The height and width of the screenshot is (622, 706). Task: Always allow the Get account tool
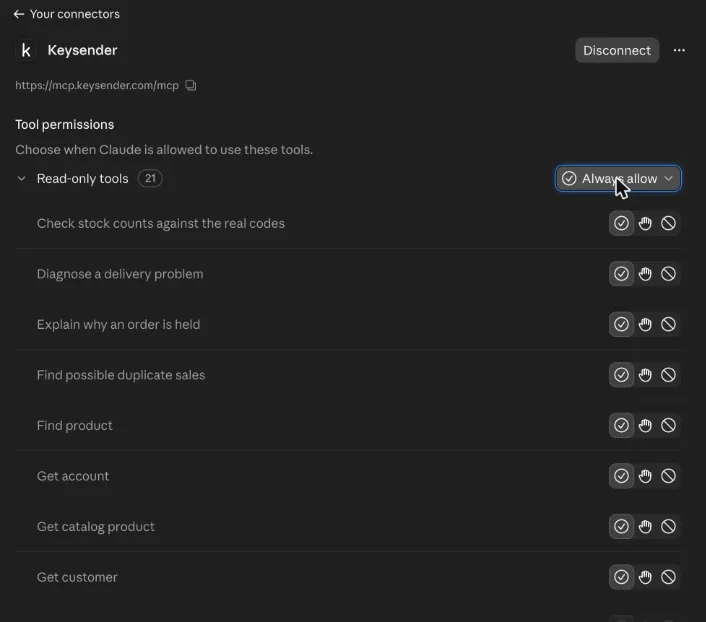pos(621,476)
